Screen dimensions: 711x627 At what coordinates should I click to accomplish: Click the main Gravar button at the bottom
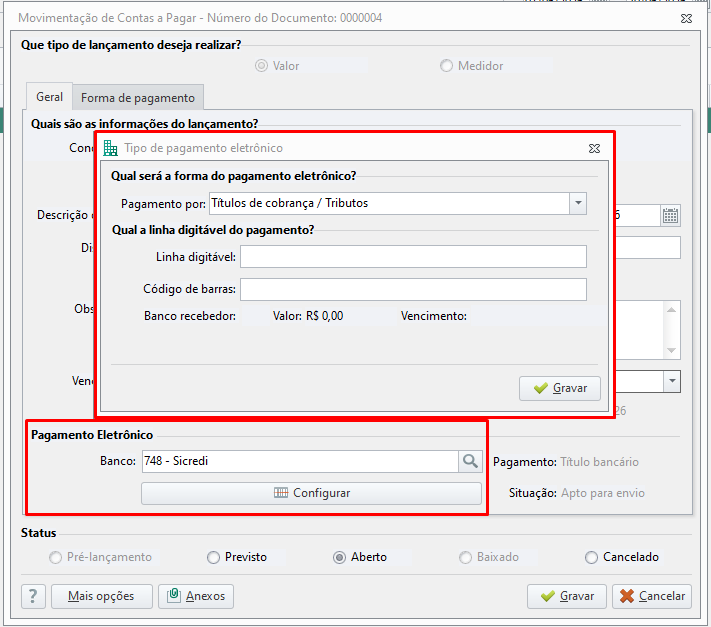click(566, 596)
